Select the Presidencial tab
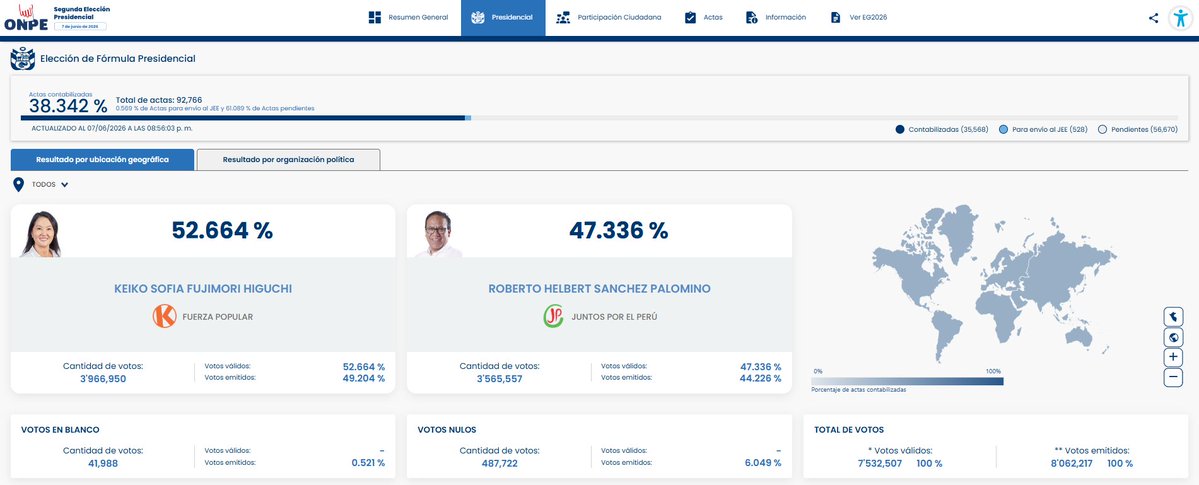The height and width of the screenshot is (485, 1199). [x=503, y=18]
